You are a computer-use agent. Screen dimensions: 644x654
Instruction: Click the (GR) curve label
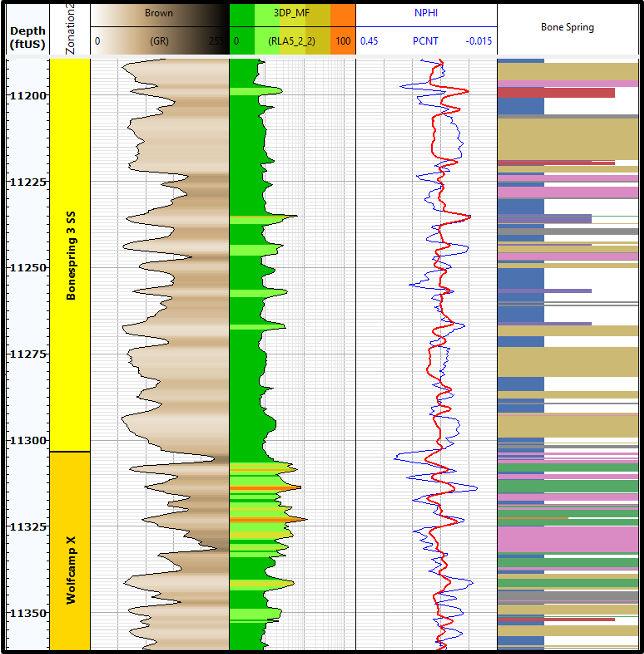(x=159, y=41)
